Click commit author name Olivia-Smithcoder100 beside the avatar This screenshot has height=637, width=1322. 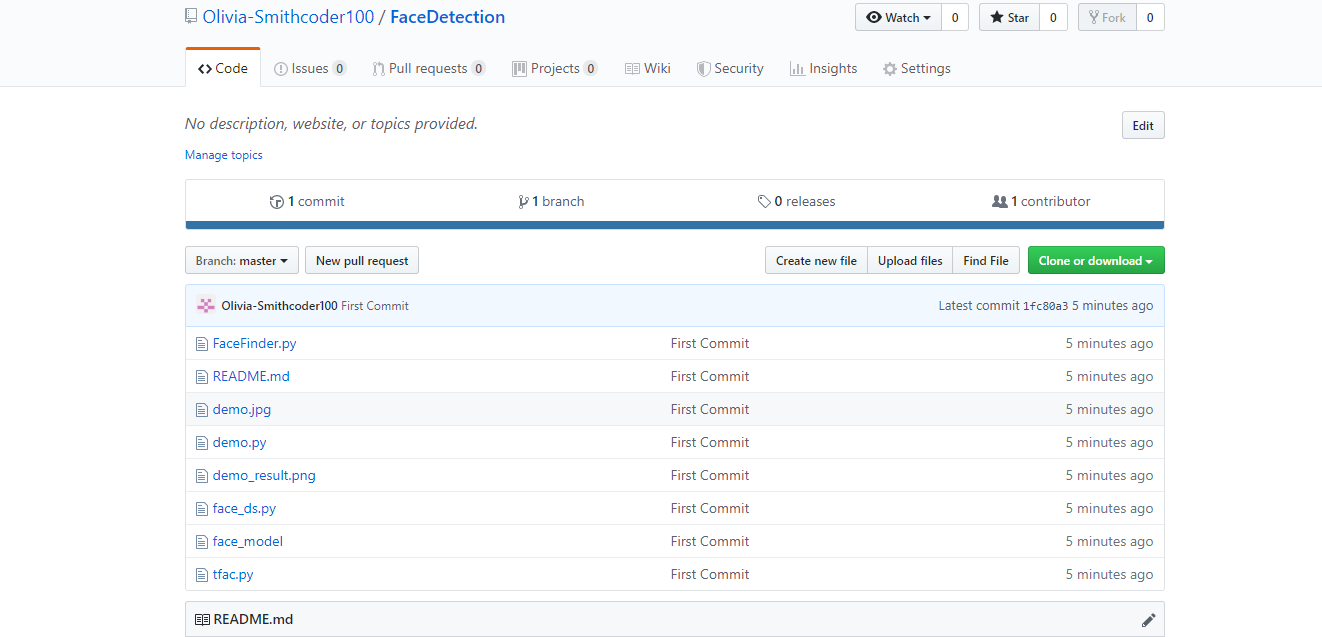click(x=279, y=306)
